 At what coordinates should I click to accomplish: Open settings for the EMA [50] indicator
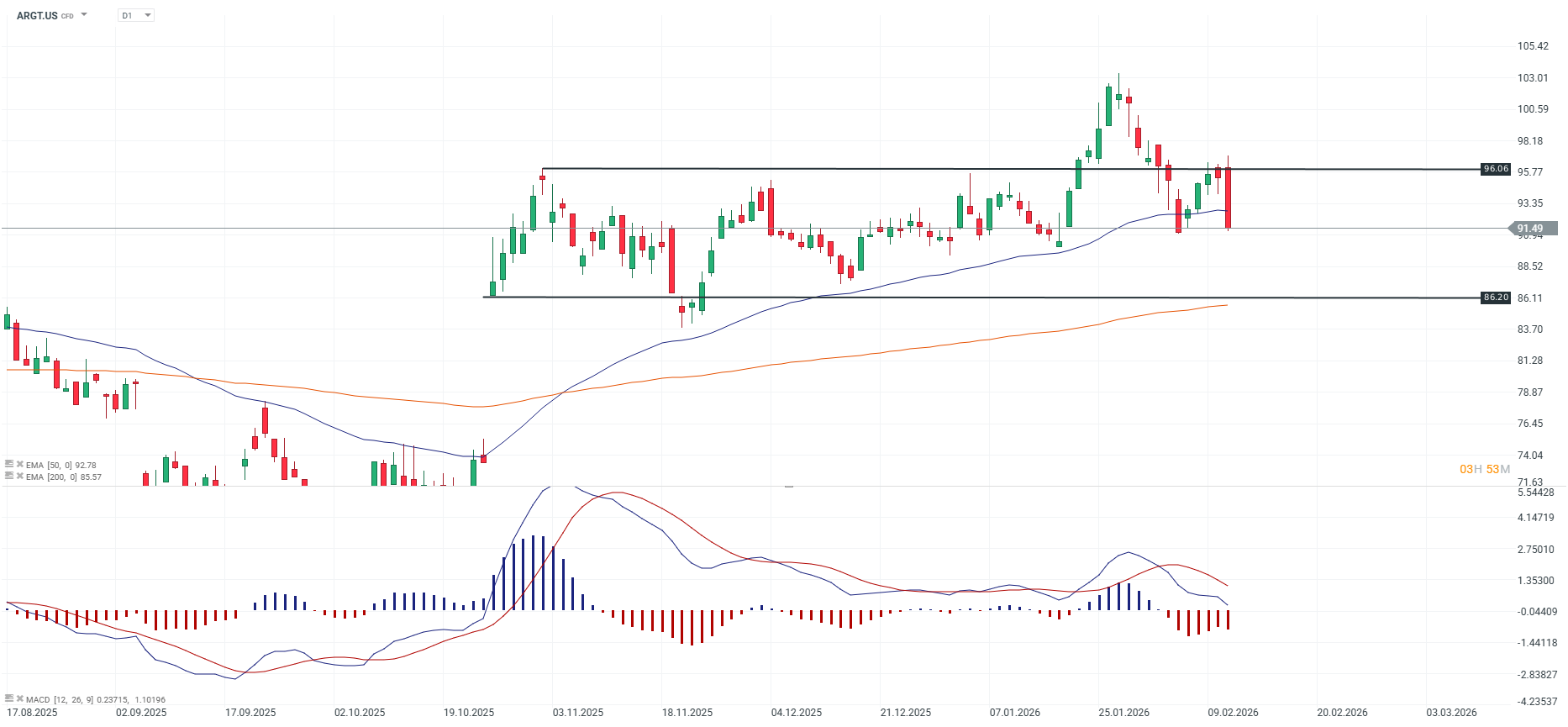tap(9, 465)
